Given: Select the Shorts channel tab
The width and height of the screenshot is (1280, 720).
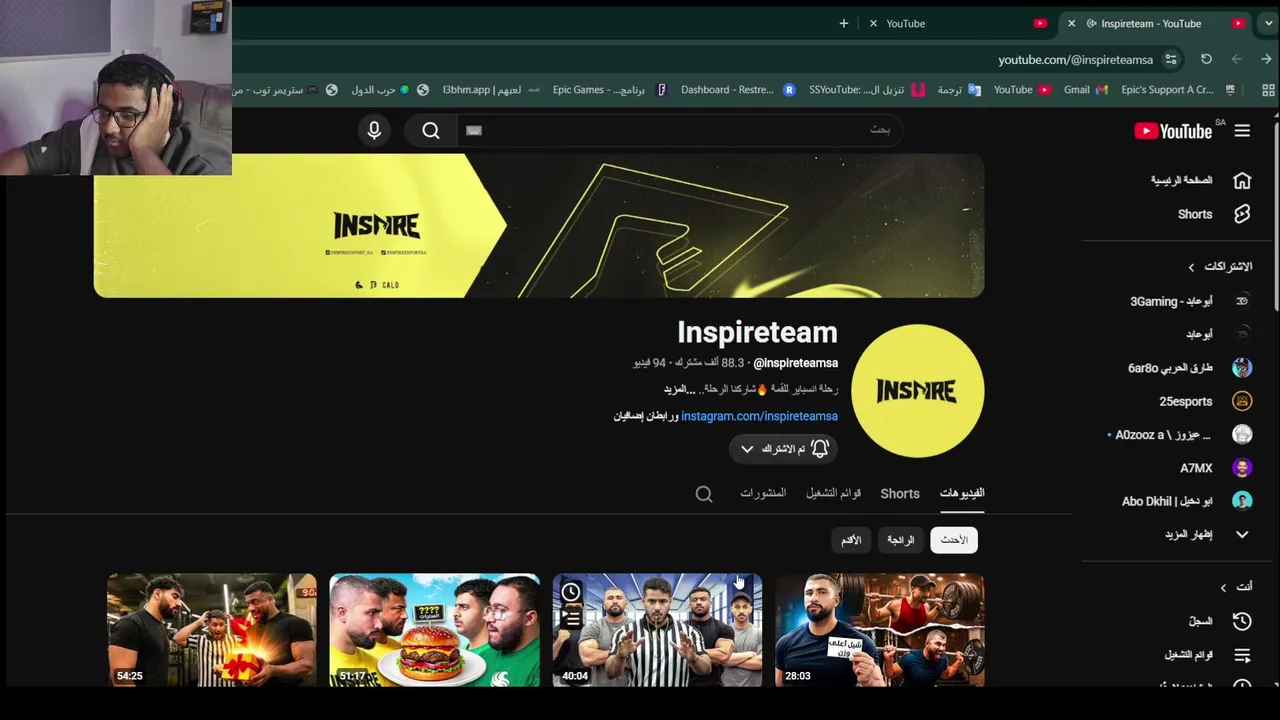Looking at the screenshot, I should pyautogui.click(x=900, y=493).
